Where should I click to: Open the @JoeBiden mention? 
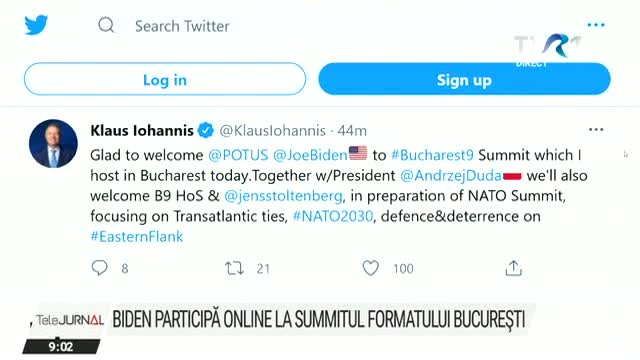click(310, 155)
